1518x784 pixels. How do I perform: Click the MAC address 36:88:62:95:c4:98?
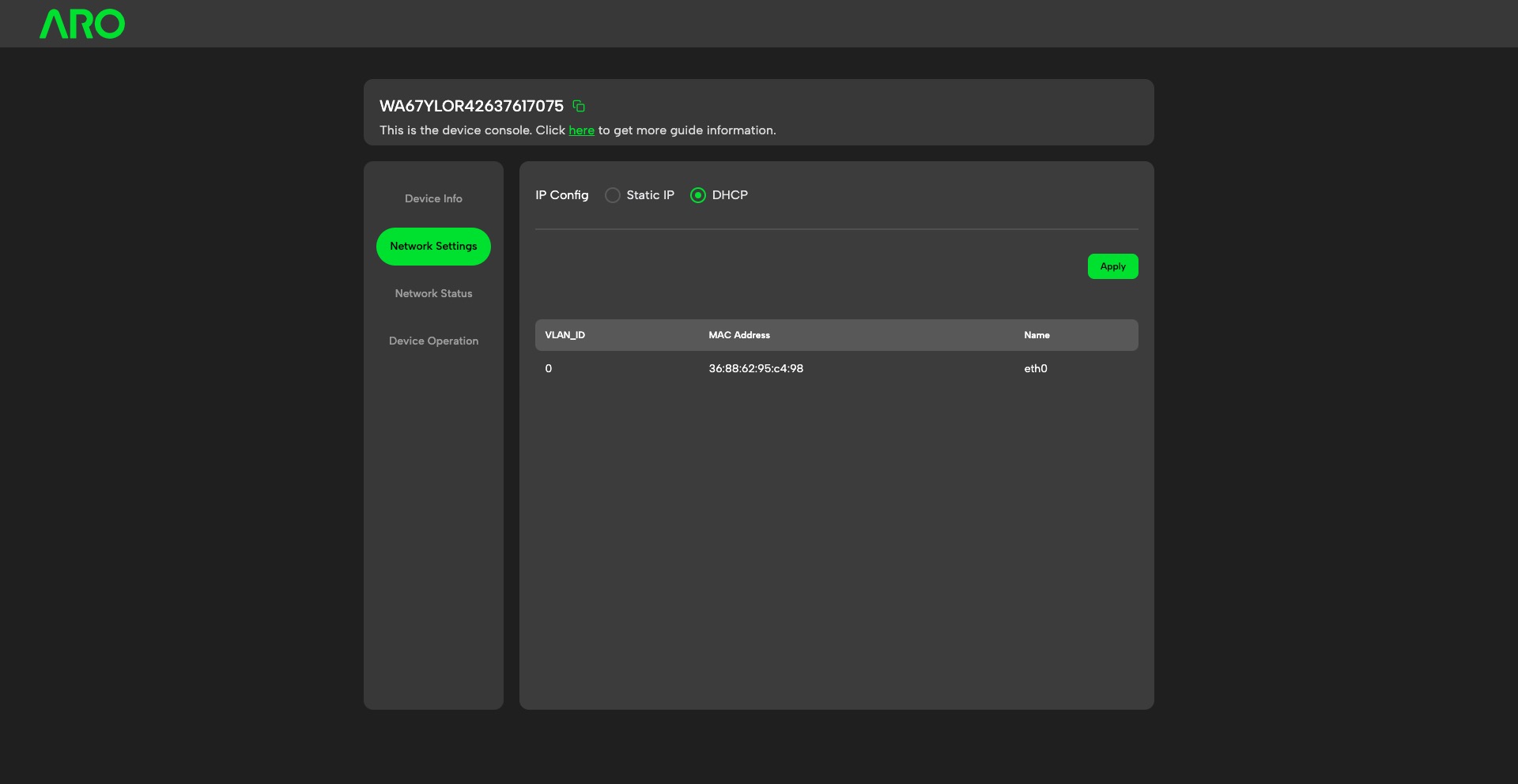pyautogui.click(x=756, y=368)
